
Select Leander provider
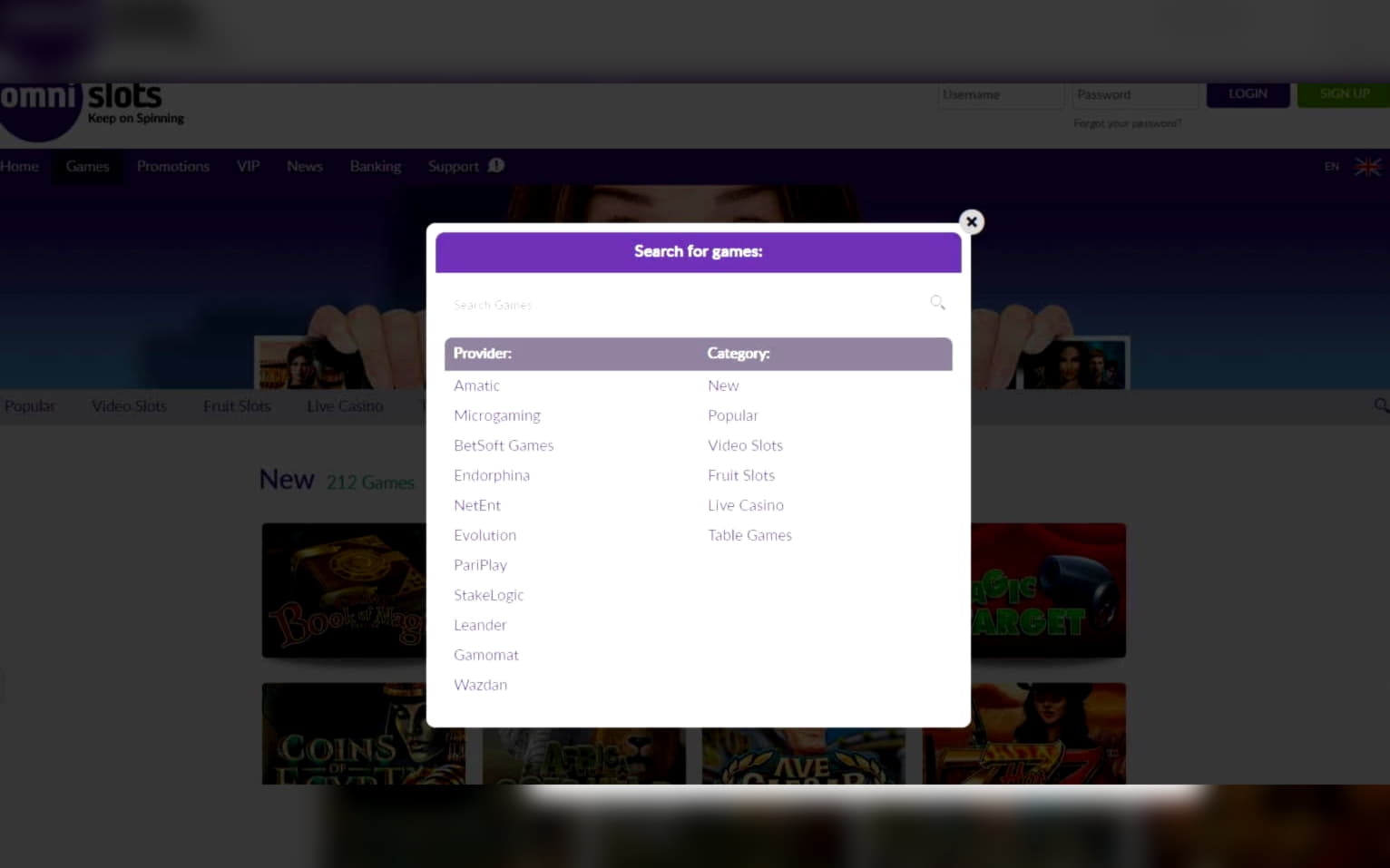[480, 625]
